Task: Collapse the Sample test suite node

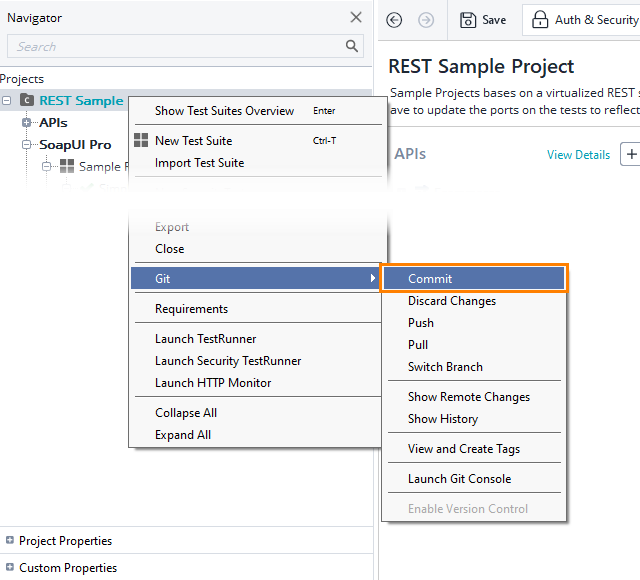Action: [47, 167]
